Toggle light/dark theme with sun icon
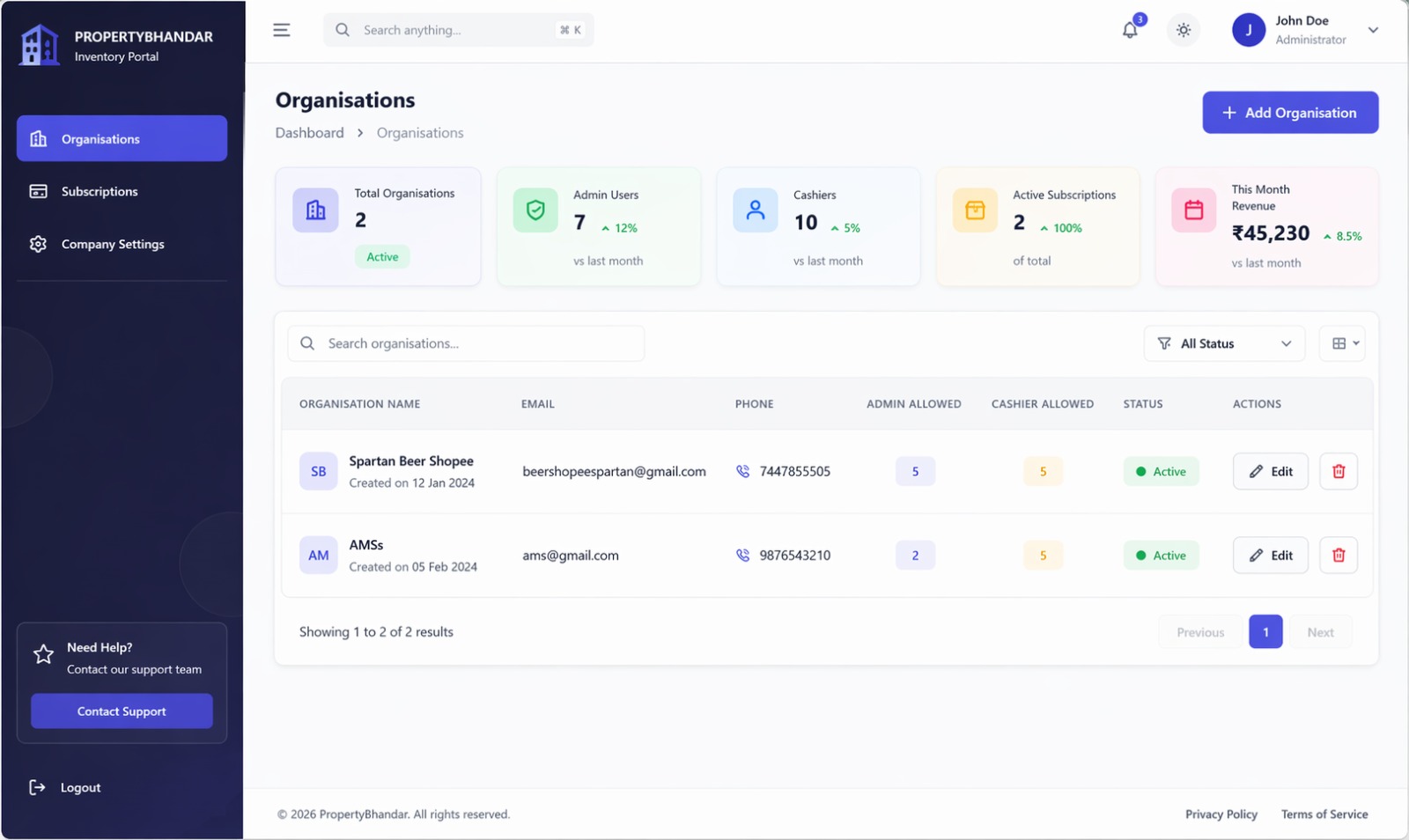The image size is (1409, 840). (1183, 30)
